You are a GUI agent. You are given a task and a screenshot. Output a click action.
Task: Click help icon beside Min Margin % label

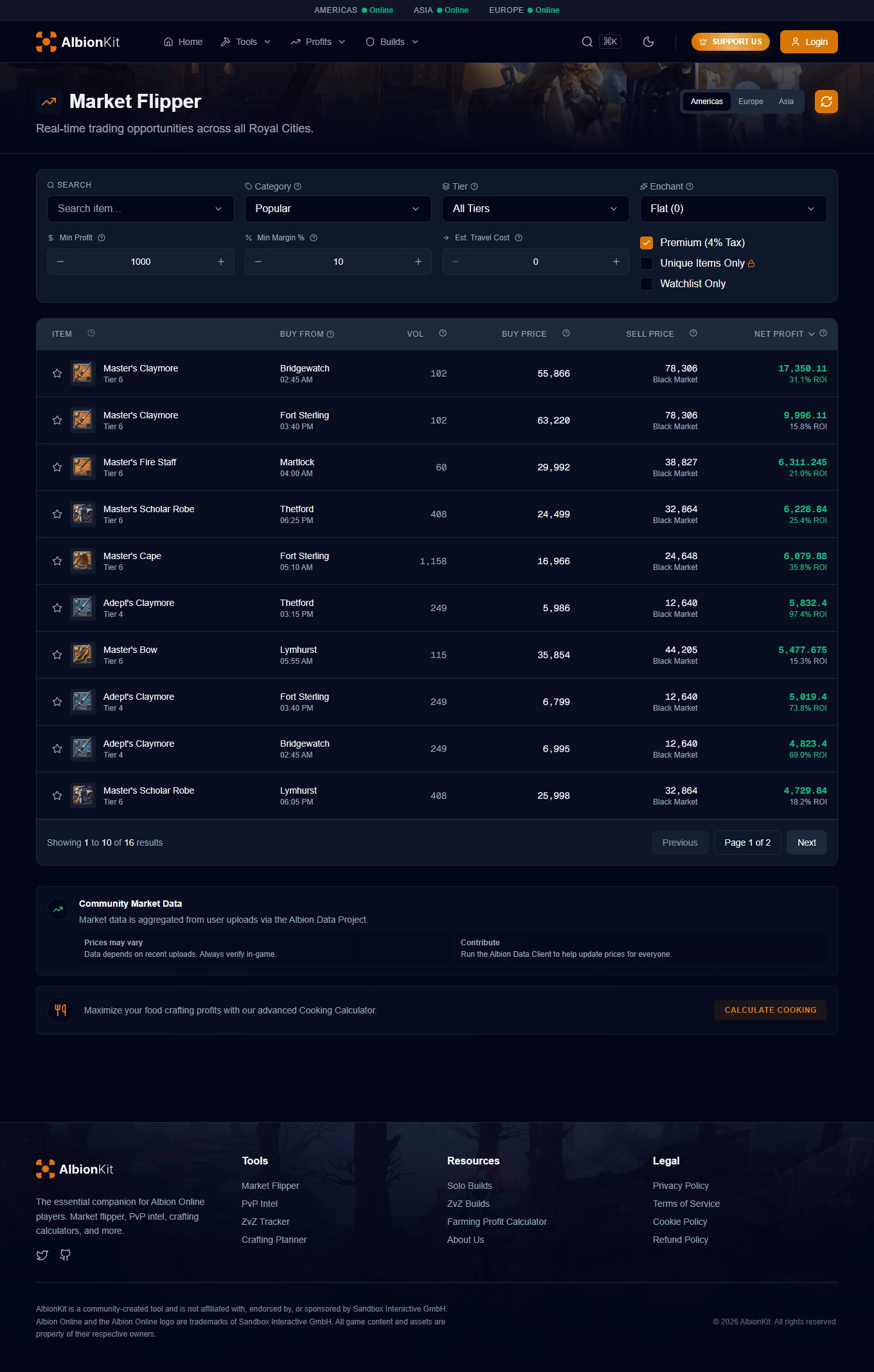pyautogui.click(x=314, y=238)
